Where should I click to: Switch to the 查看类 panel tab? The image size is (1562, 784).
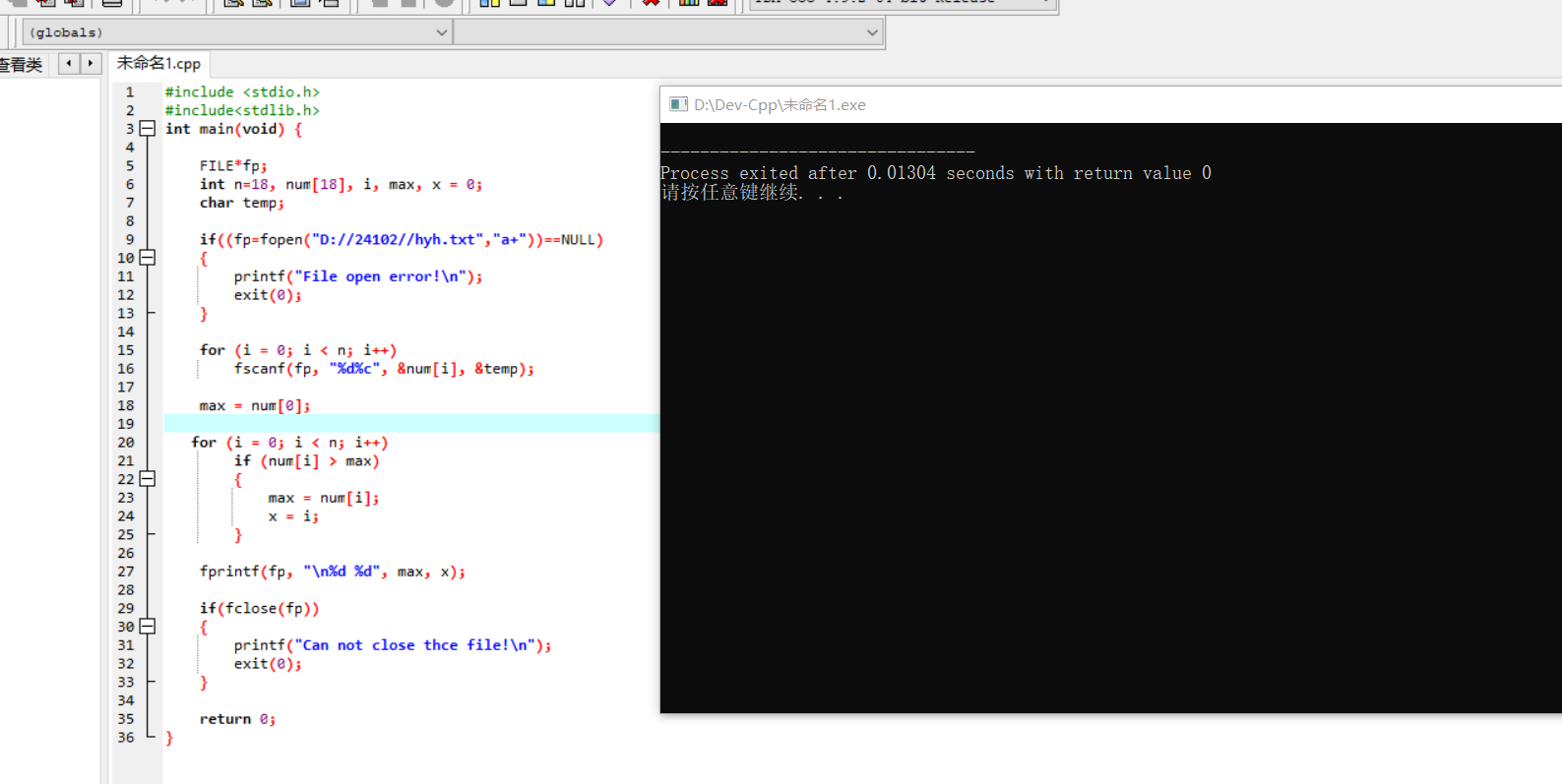[x=22, y=65]
